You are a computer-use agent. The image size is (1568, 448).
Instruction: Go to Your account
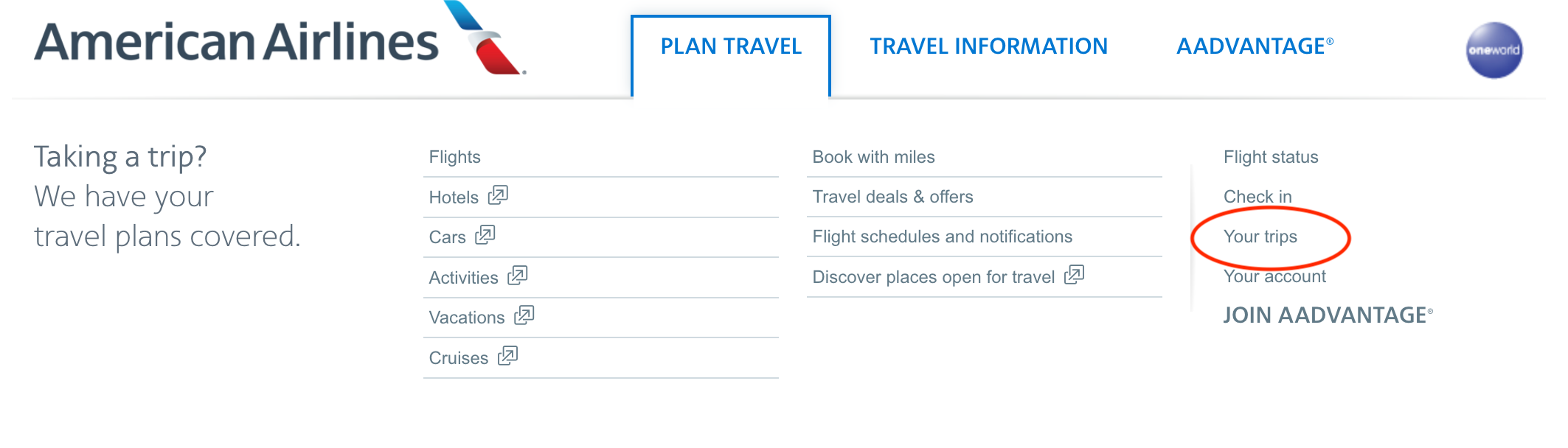point(1274,276)
